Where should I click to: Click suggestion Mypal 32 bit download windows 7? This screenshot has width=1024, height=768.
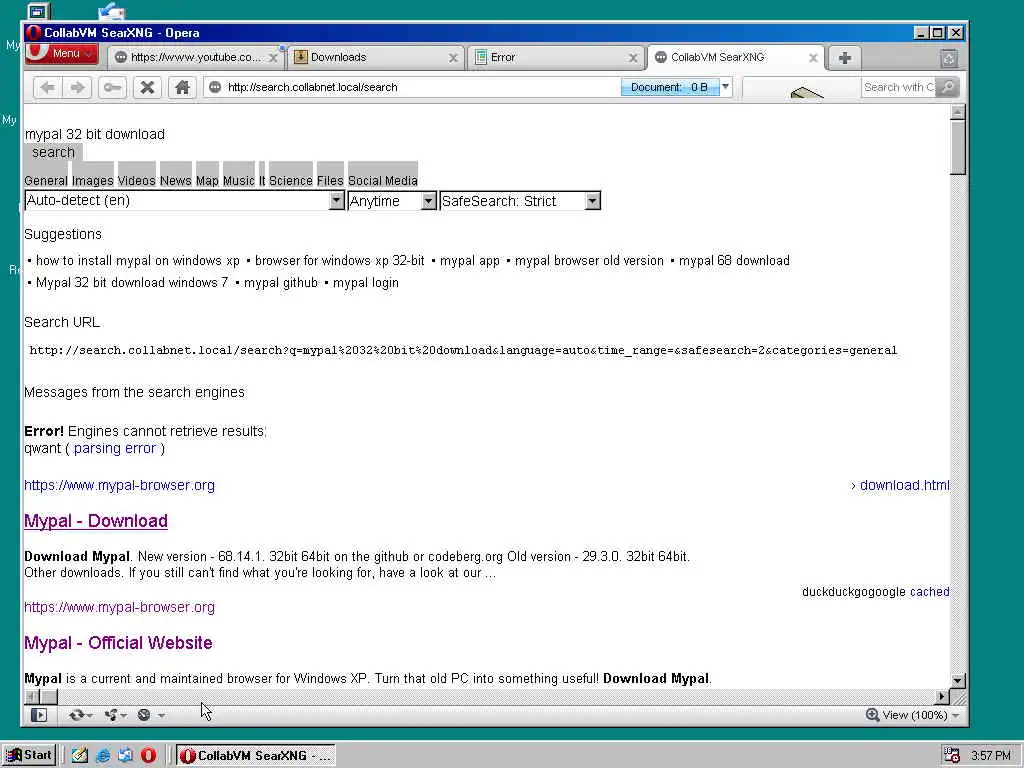132,283
